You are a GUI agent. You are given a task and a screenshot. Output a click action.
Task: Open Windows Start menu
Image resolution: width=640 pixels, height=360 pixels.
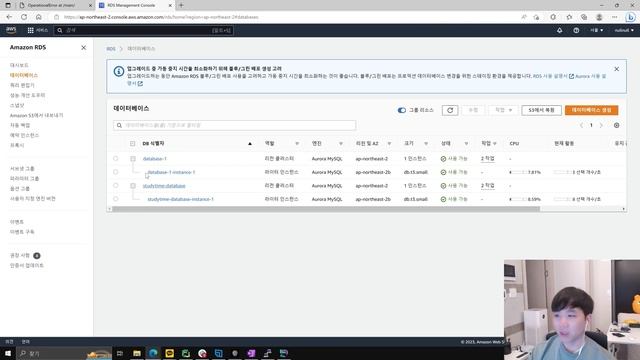coord(8,353)
